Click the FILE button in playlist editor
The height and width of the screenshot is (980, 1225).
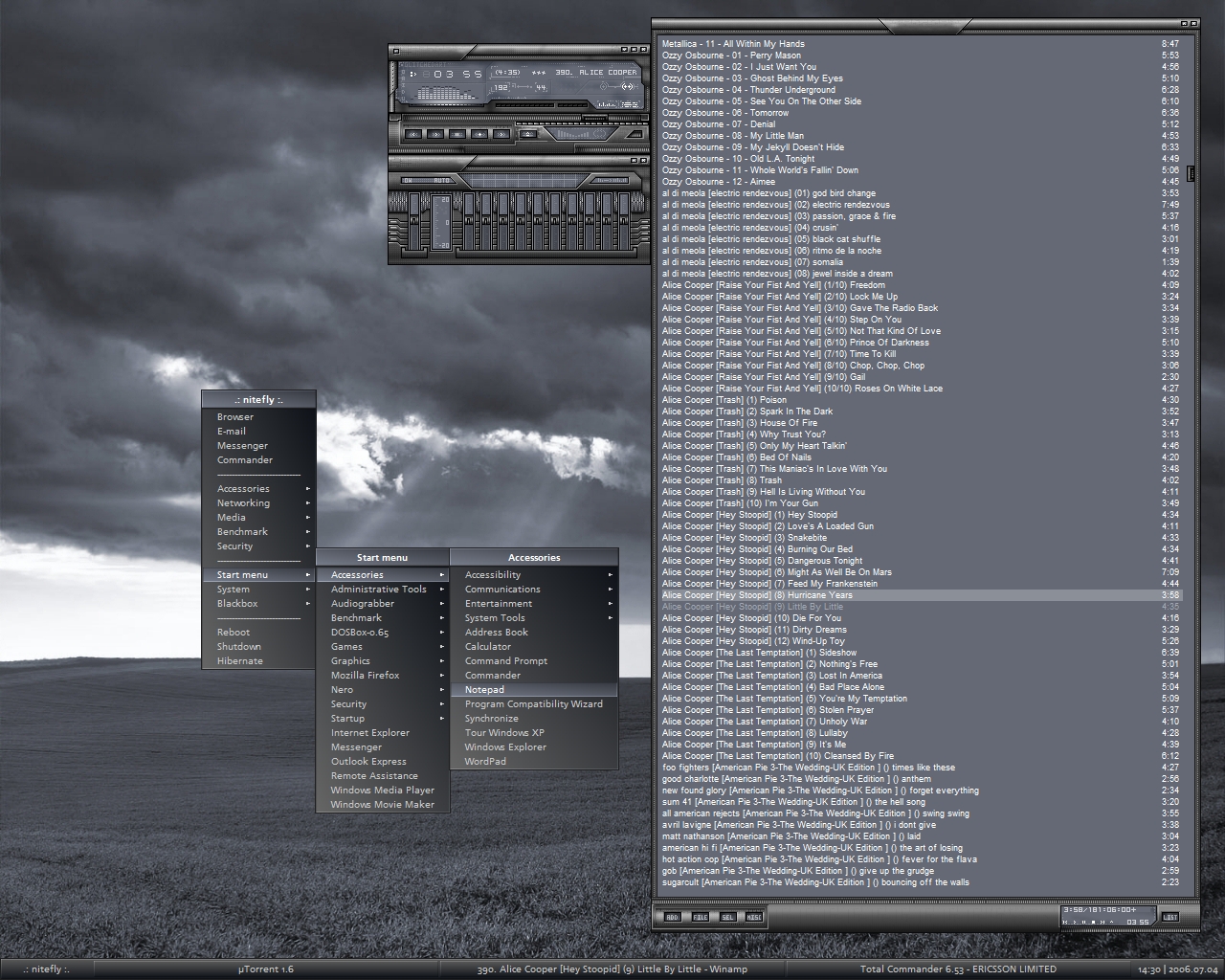click(x=700, y=917)
